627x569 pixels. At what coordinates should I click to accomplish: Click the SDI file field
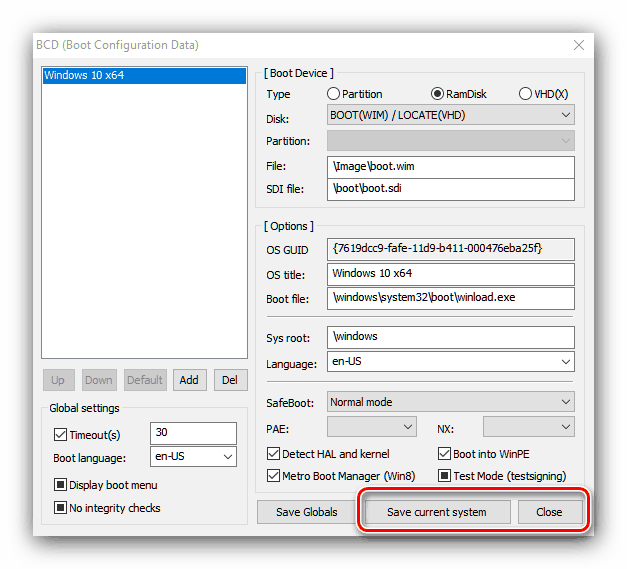pos(451,189)
